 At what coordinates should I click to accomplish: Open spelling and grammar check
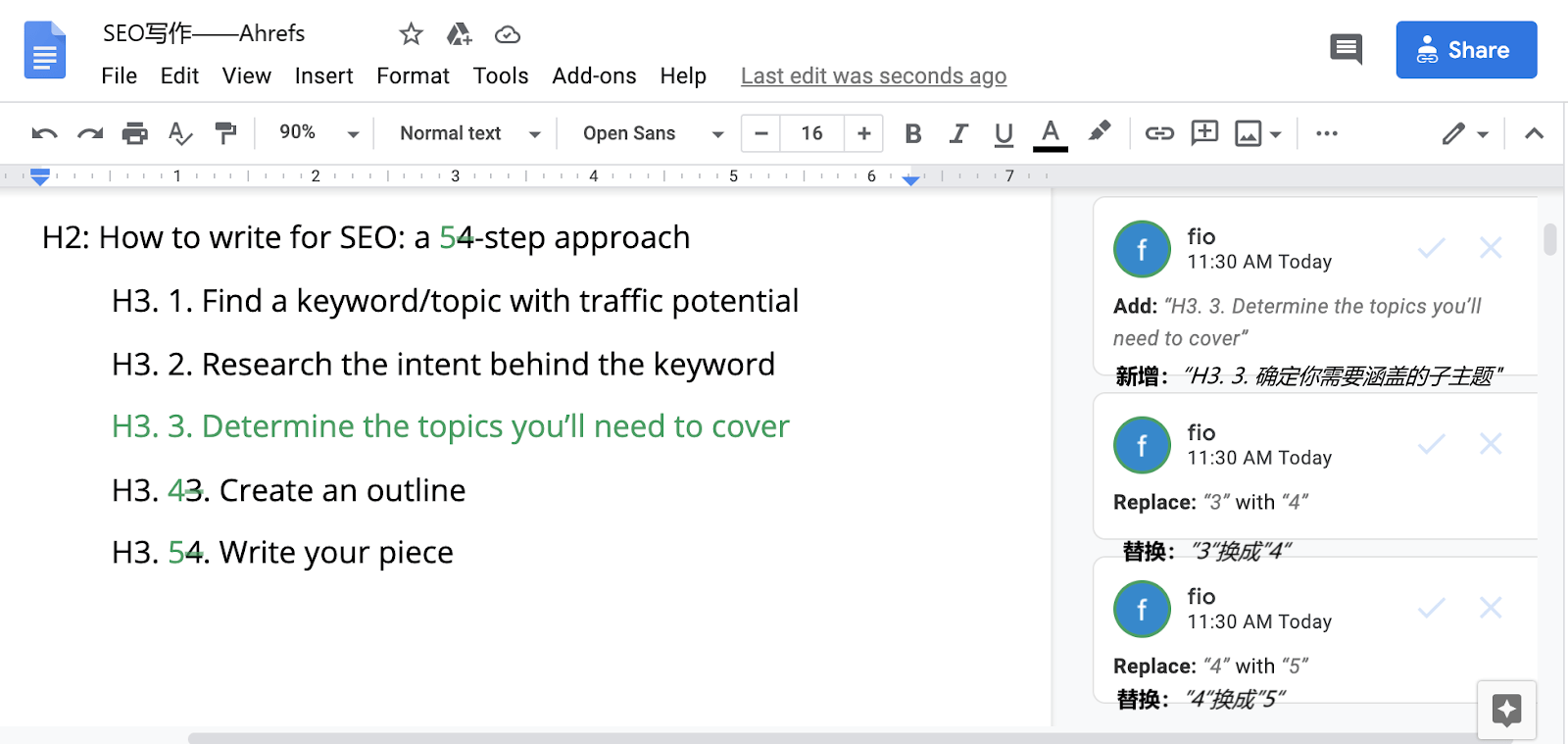click(179, 133)
